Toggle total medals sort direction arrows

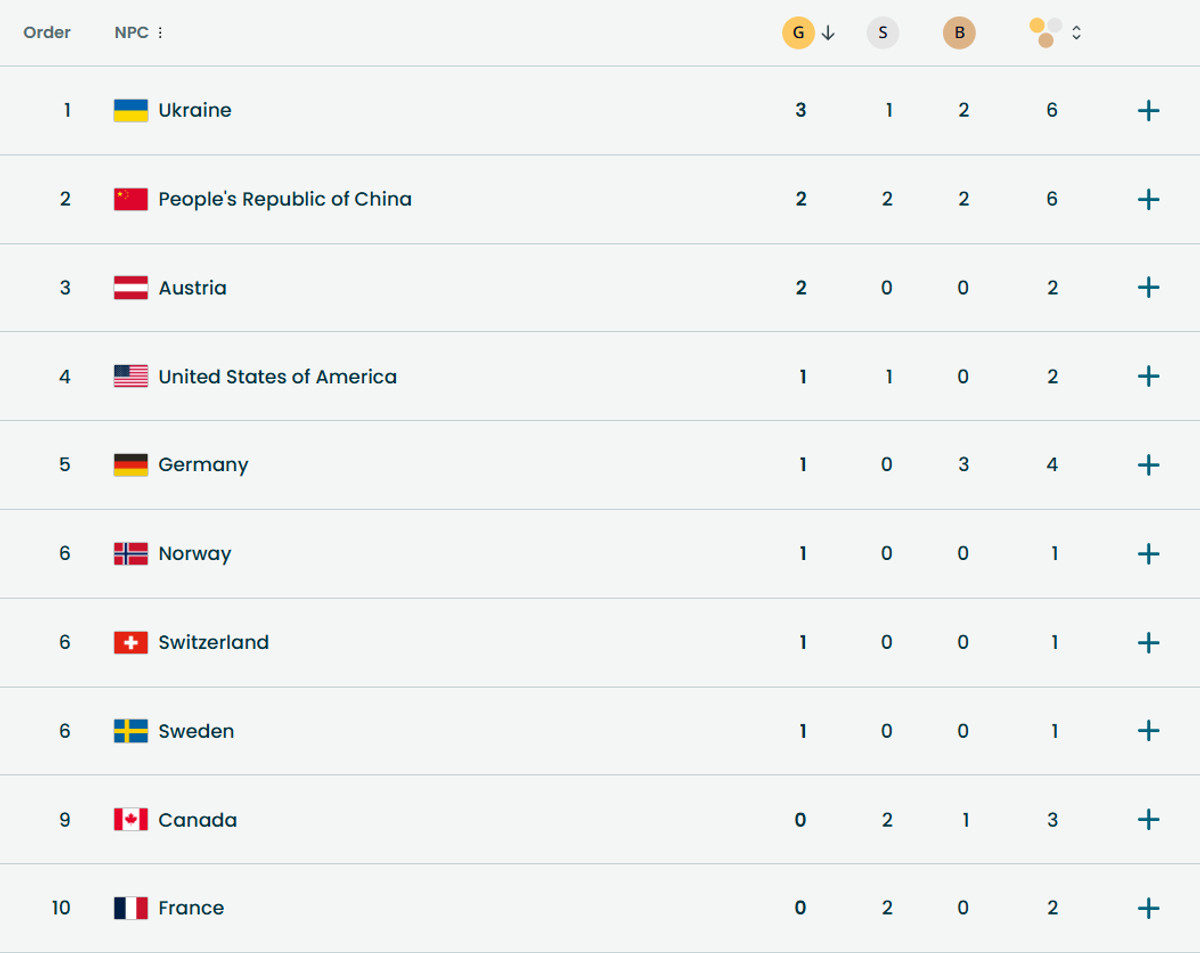coord(1076,33)
